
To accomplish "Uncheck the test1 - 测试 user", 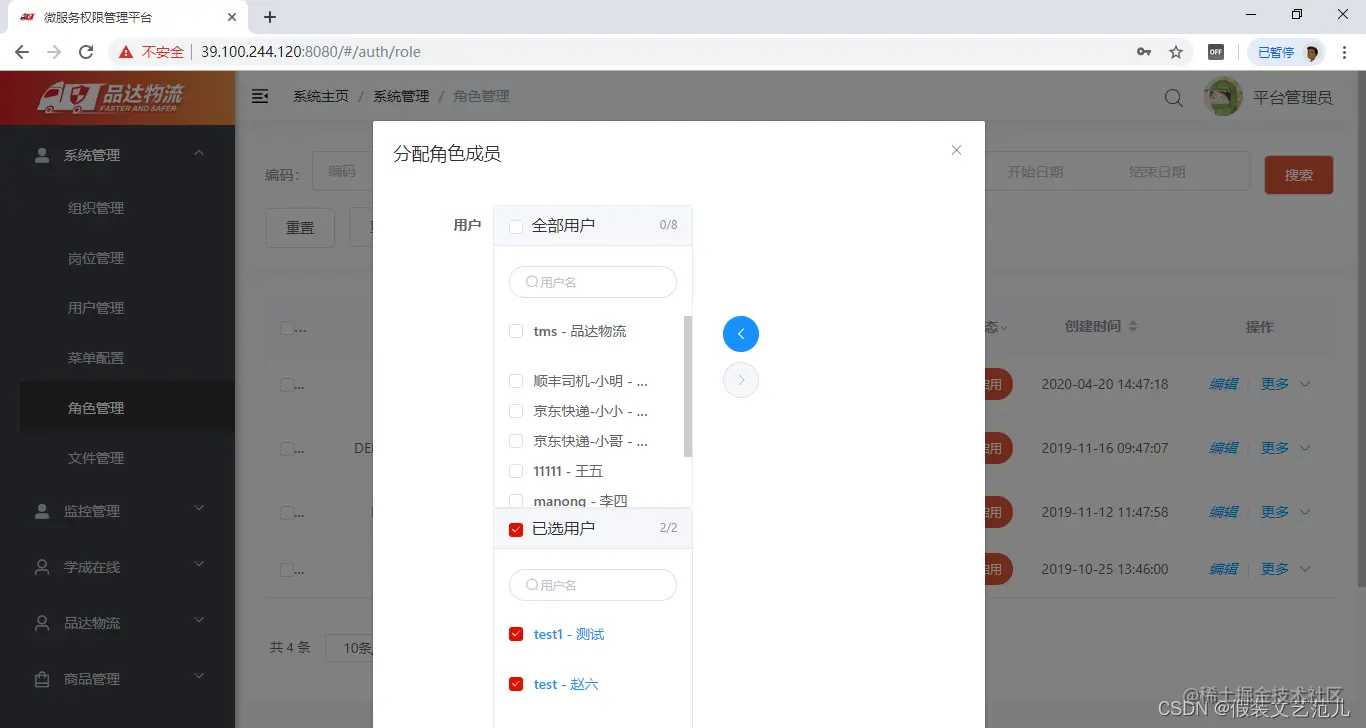I will coord(515,633).
